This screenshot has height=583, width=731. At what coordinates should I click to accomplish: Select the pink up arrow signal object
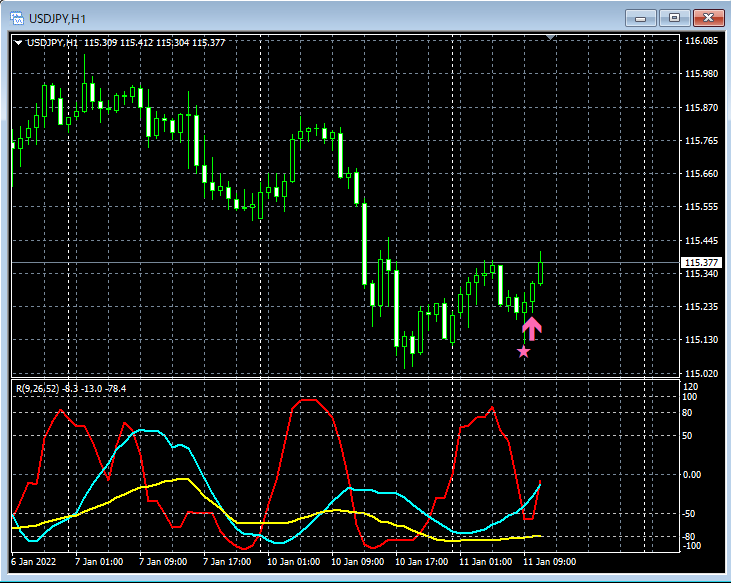click(x=531, y=329)
